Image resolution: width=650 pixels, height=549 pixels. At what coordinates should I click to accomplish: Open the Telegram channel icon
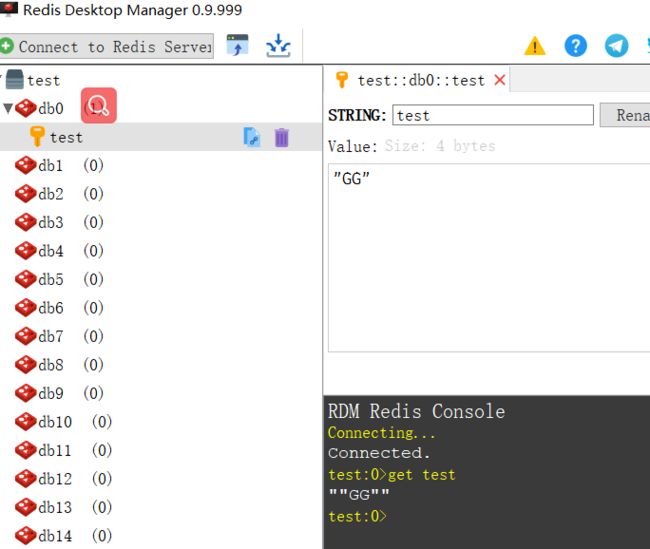coord(616,46)
